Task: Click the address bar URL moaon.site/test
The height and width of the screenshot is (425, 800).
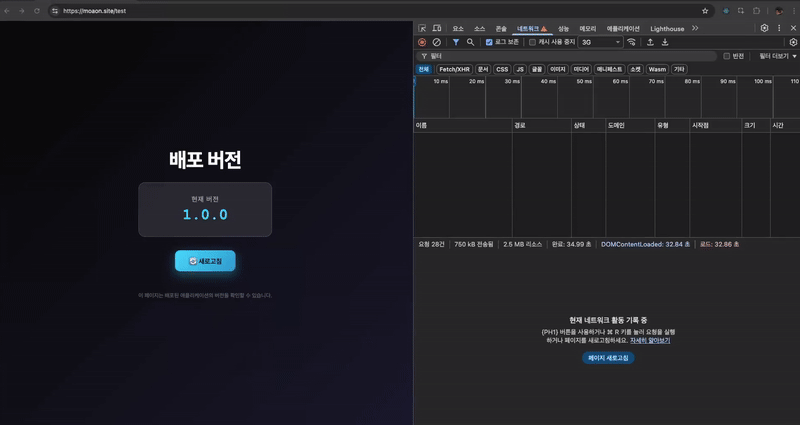Action: 94,11
